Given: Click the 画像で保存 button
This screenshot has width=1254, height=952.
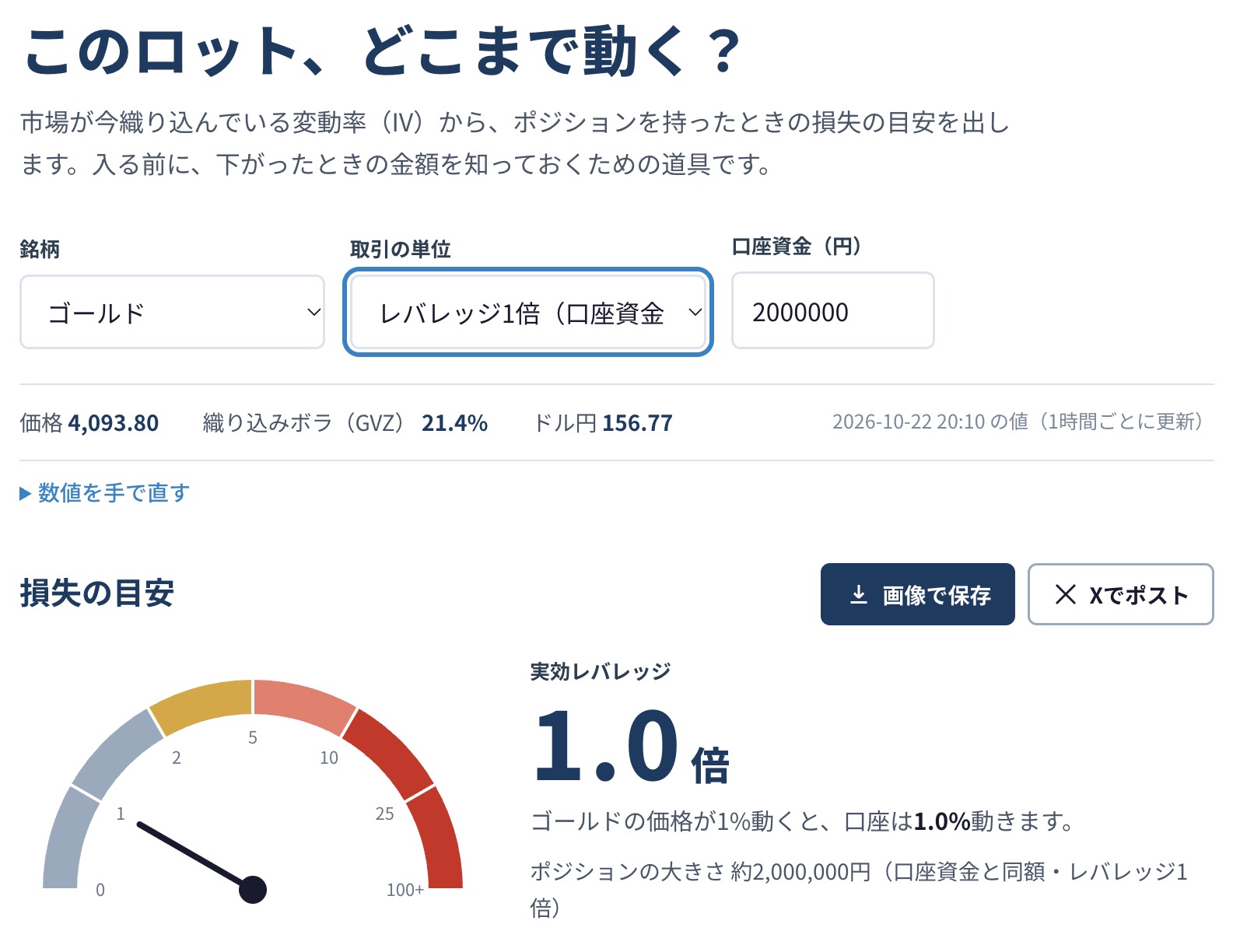Looking at the screenshot, I should [x=918, y=594].
